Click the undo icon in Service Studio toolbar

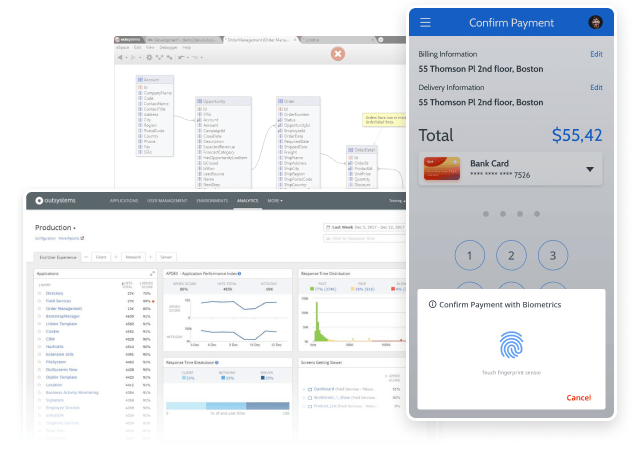tap(181, 58)
